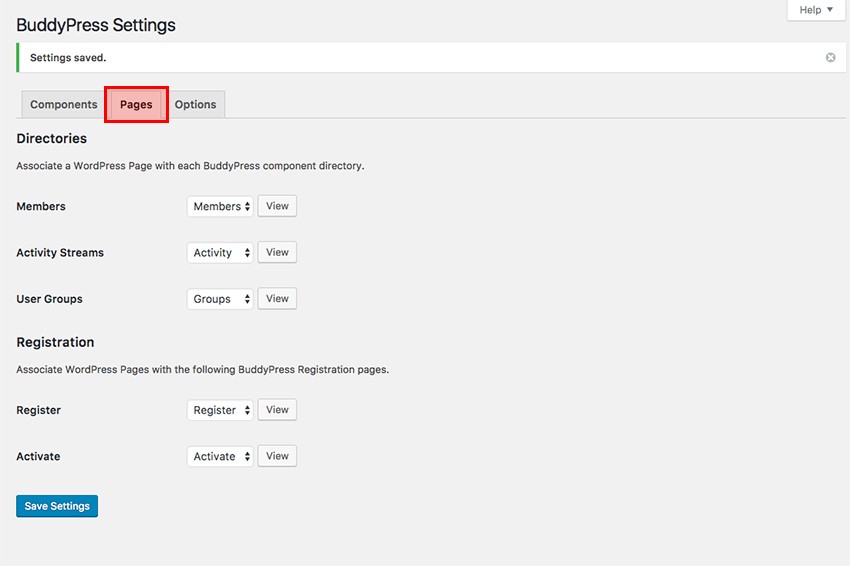View the Register page
The width and height of the screenshot is (850, 566).
tap(277, 409)
